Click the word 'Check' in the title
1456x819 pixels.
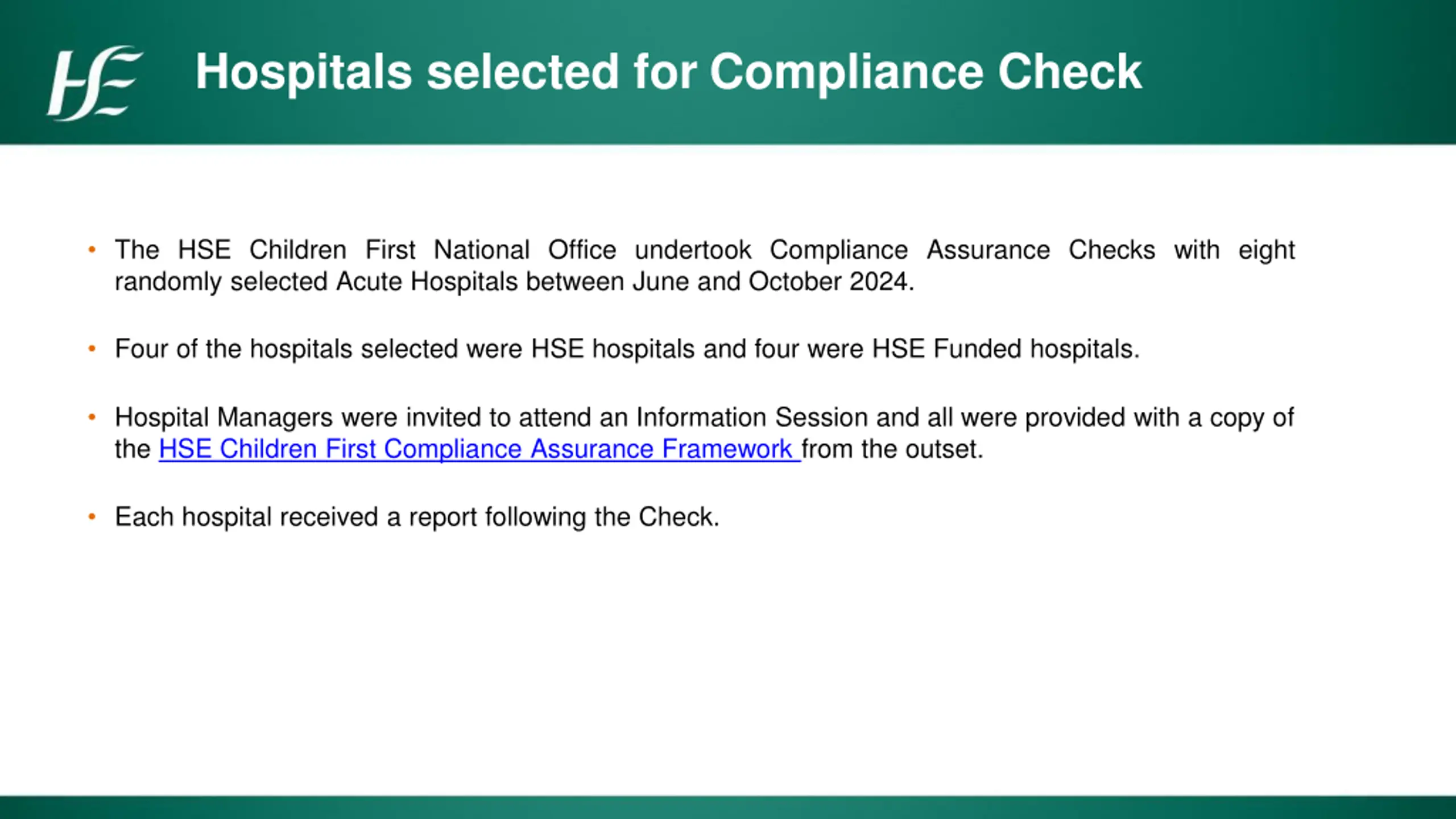[1069, 72]
